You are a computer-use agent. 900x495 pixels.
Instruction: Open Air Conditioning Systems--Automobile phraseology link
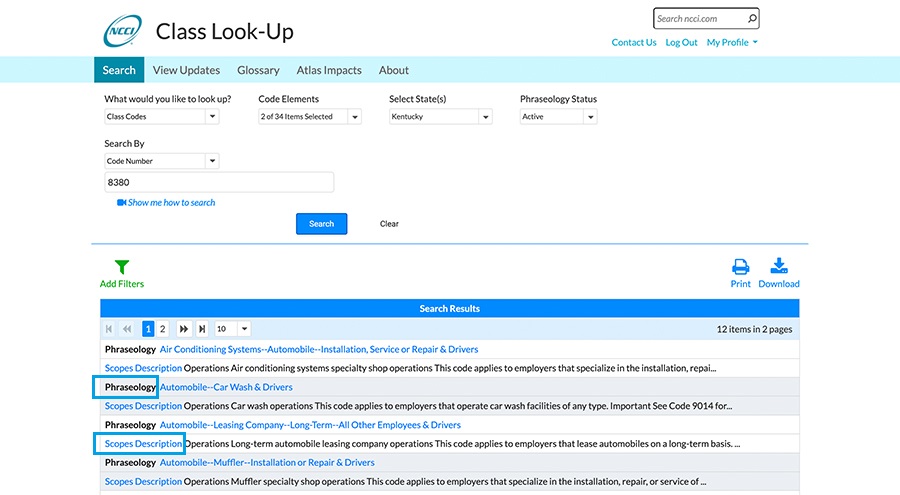click(x=319, y=349)
